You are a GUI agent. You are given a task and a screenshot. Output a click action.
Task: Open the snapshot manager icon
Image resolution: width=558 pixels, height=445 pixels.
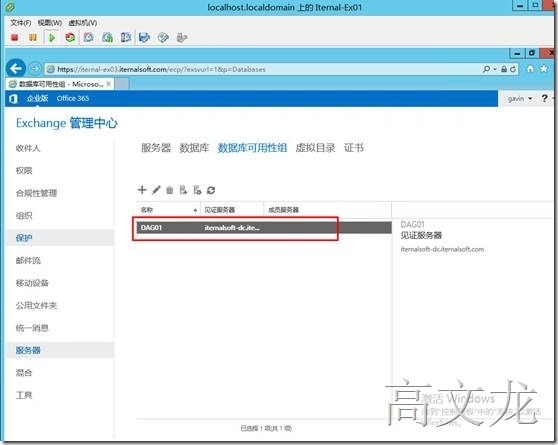pyautogui.click(x=126, y=37)
